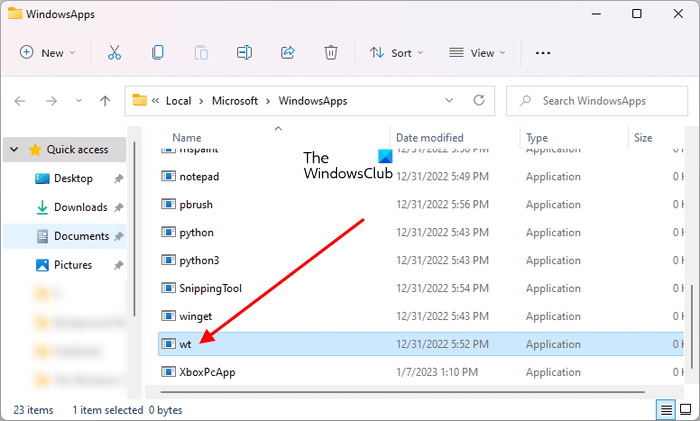Click in the Search WindowsApps box
Viewport: 700px width, 421px height.
(x=597, y=101)
